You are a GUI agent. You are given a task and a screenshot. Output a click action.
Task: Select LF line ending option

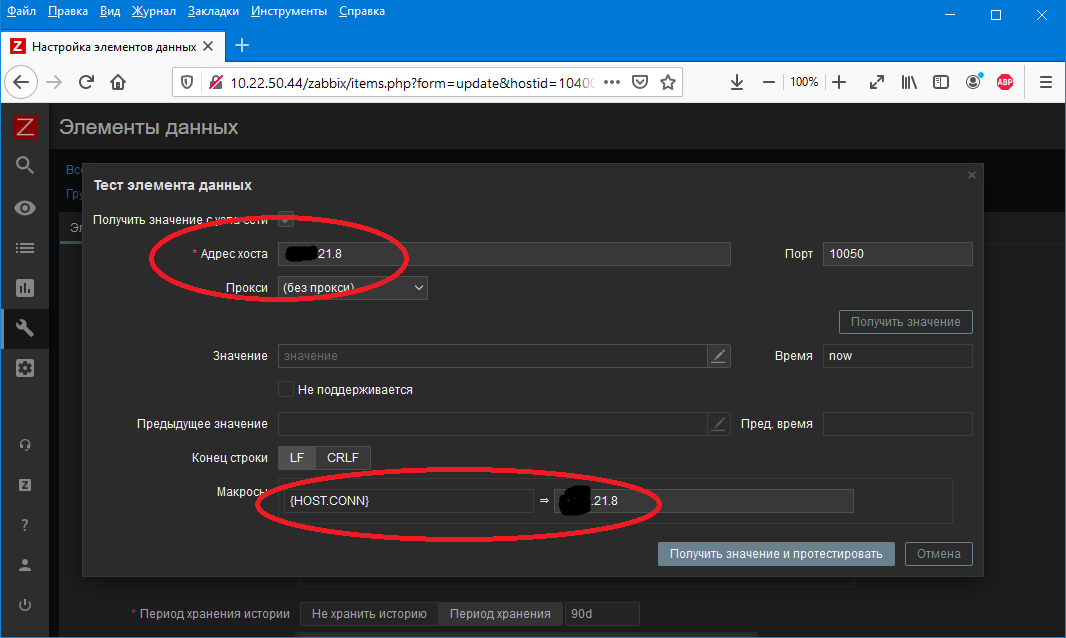tap(297, 458)
